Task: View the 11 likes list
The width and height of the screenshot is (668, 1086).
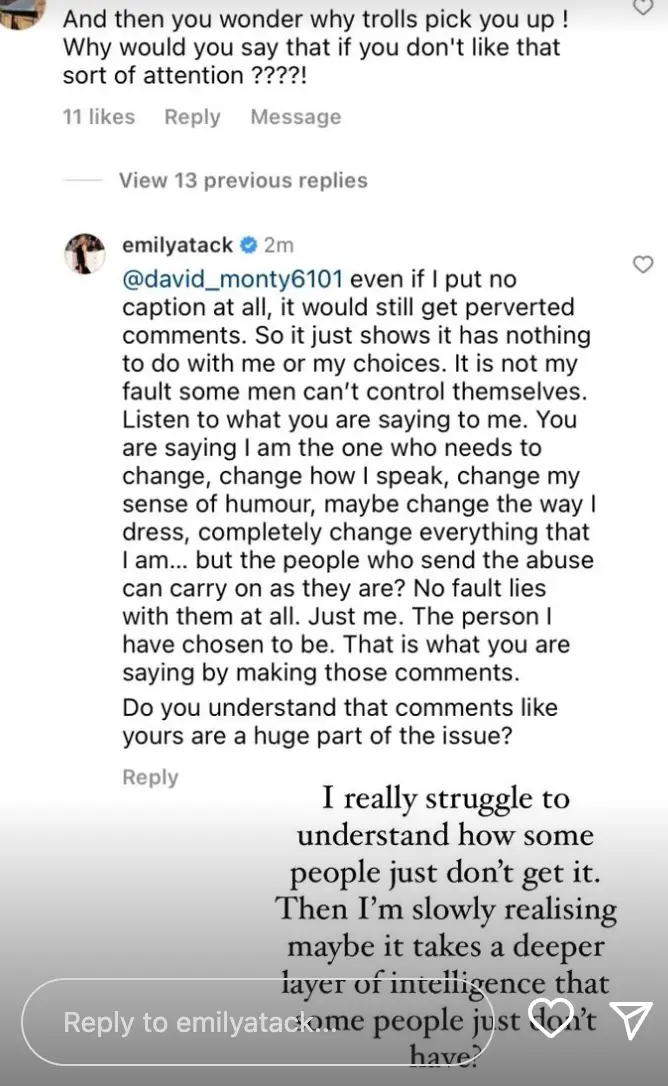Action: 97,117
